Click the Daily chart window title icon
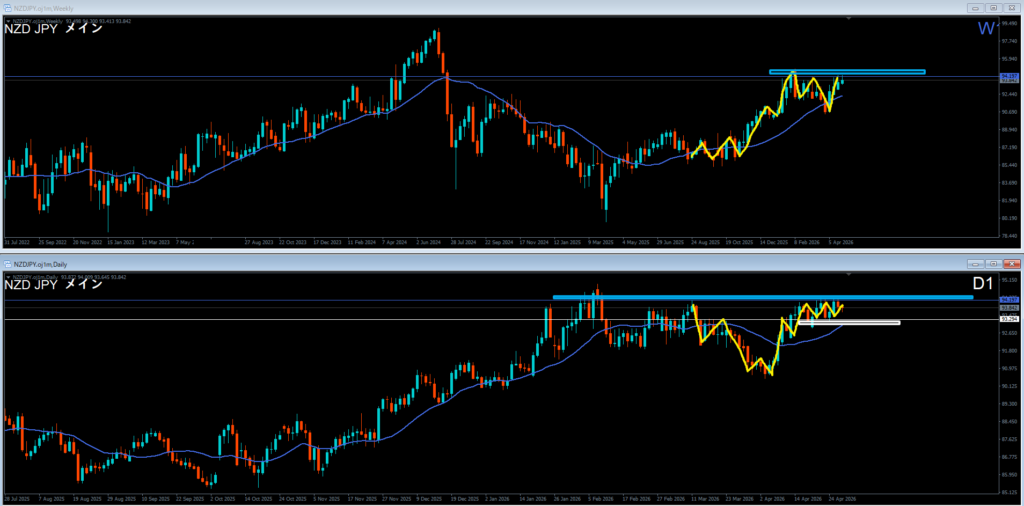This screenshot has width=1024, height=506. point(8,266)
